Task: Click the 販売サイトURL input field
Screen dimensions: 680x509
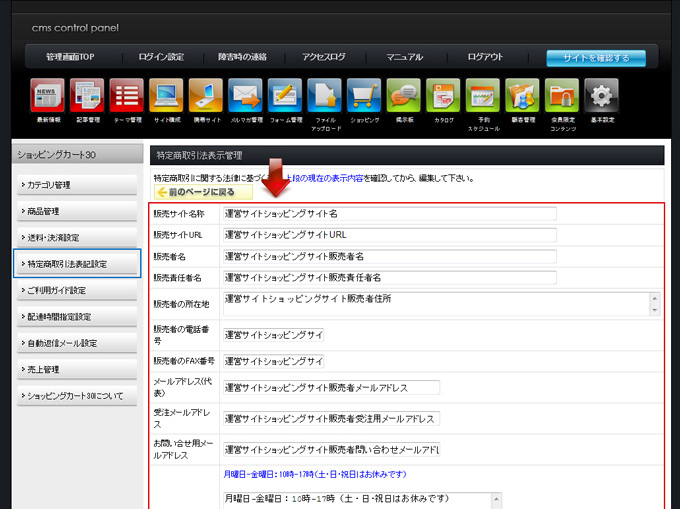Action: pyautogui.click(x=389, y=235)
